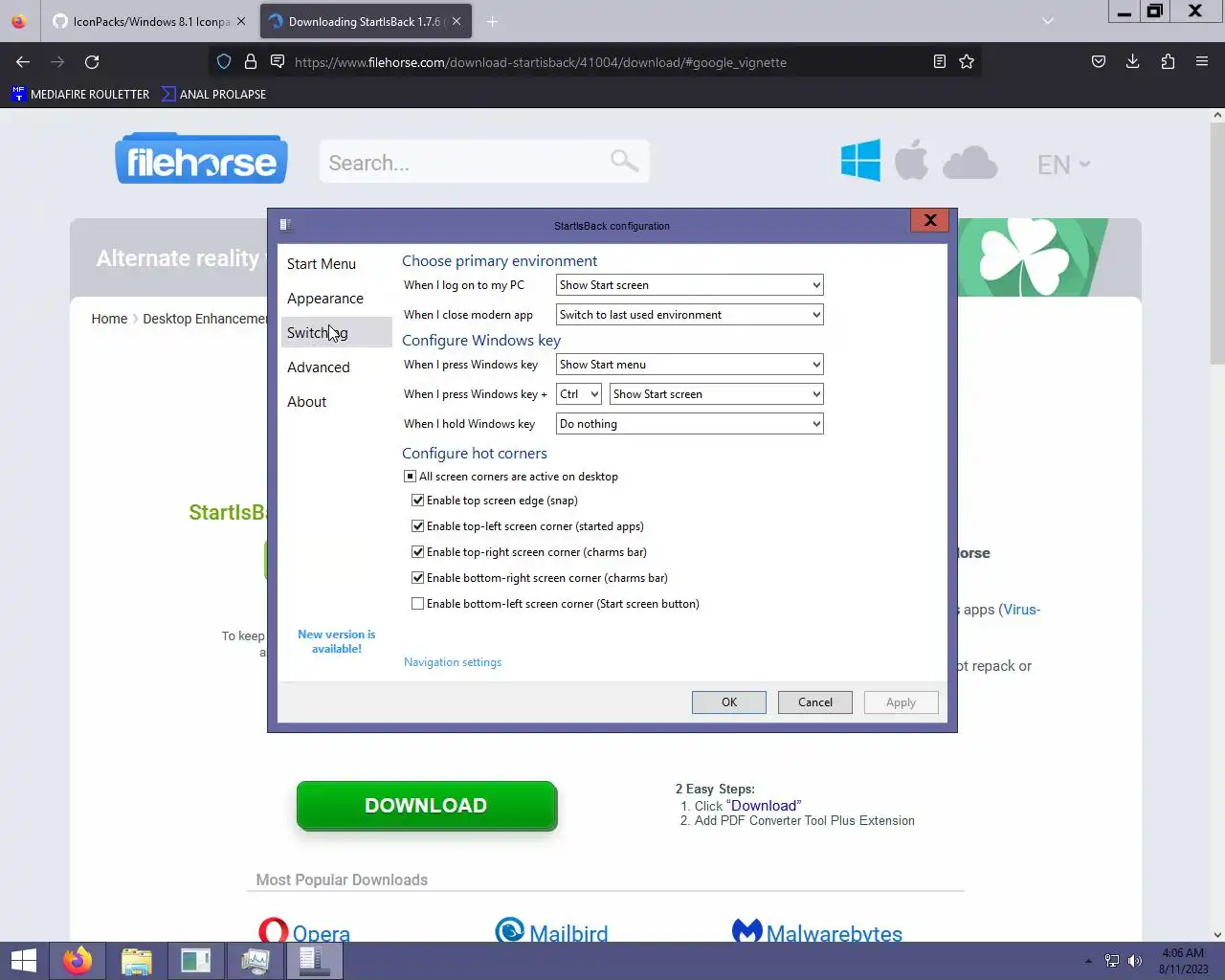1225x980 pixels.
Task: Open File Explorer from taskbar
Action: 137,960
